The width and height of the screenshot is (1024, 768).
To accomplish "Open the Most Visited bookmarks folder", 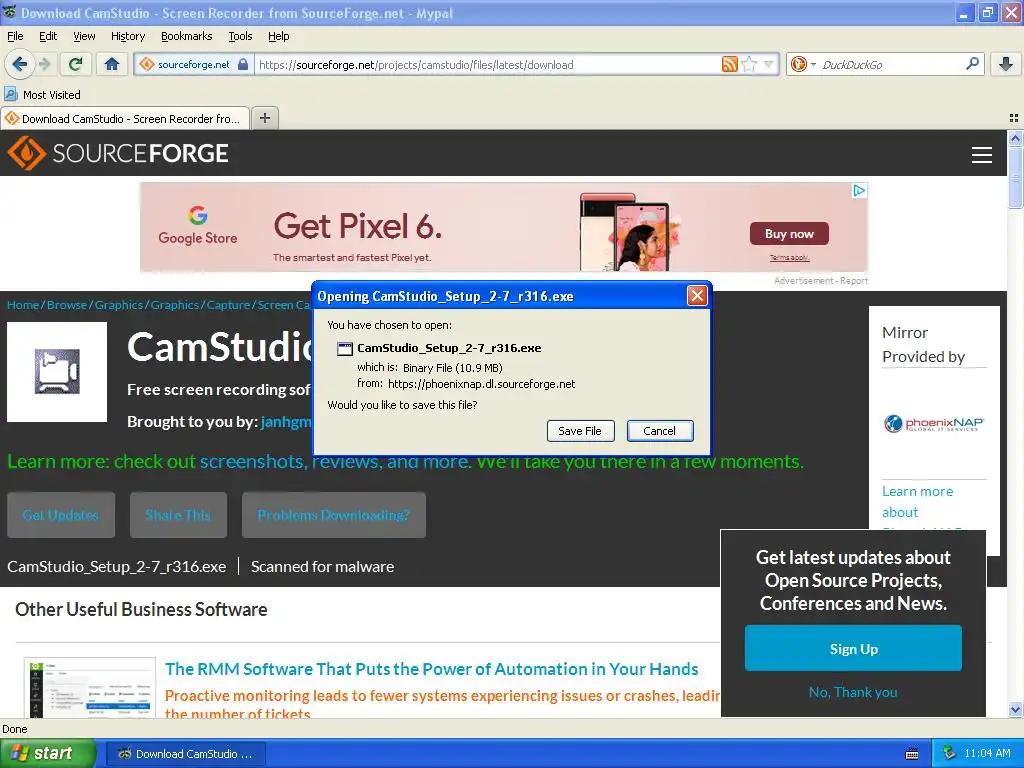I will (x=42, y=95).
